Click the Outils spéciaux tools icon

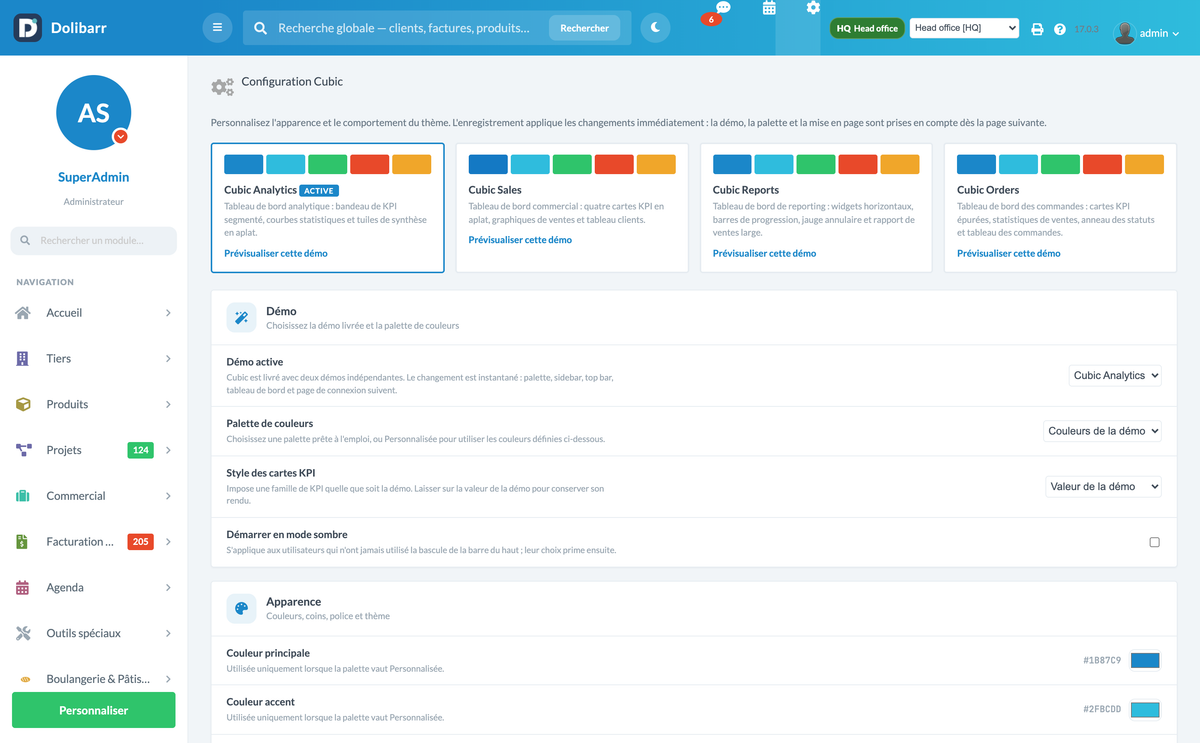click(24, 633)
